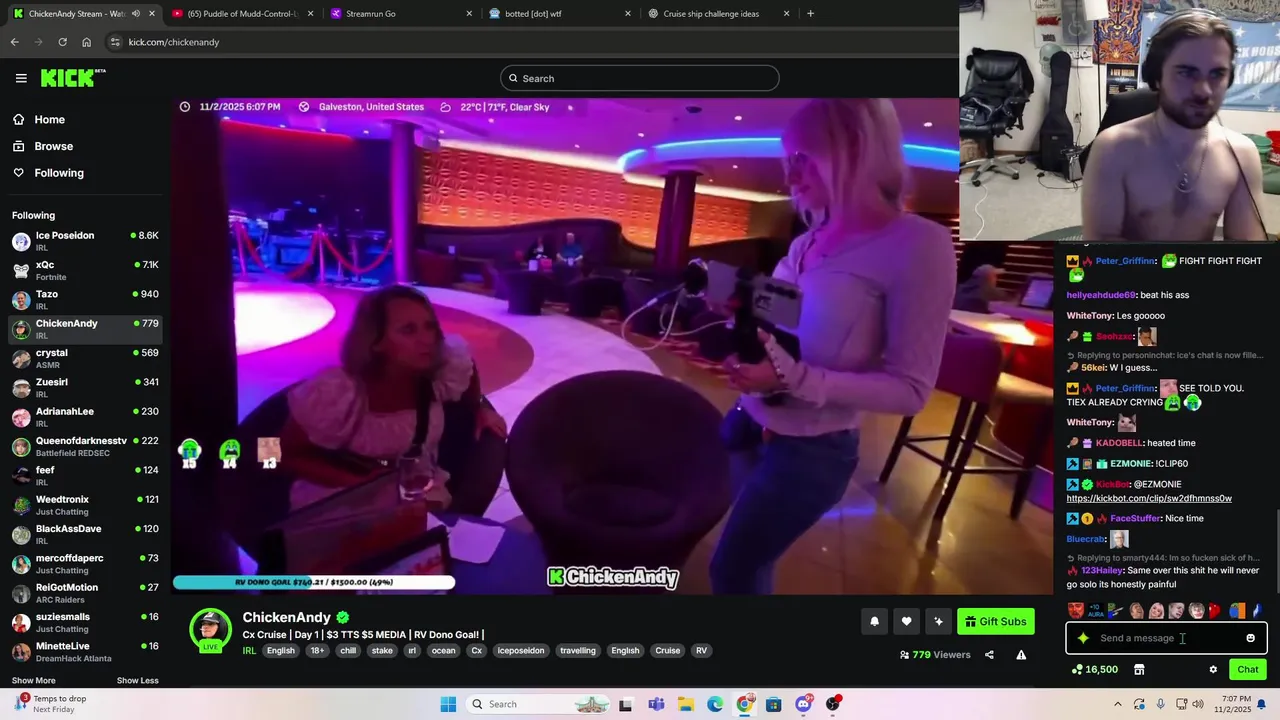Open Tazo channel in Following list

coord(85,300)
